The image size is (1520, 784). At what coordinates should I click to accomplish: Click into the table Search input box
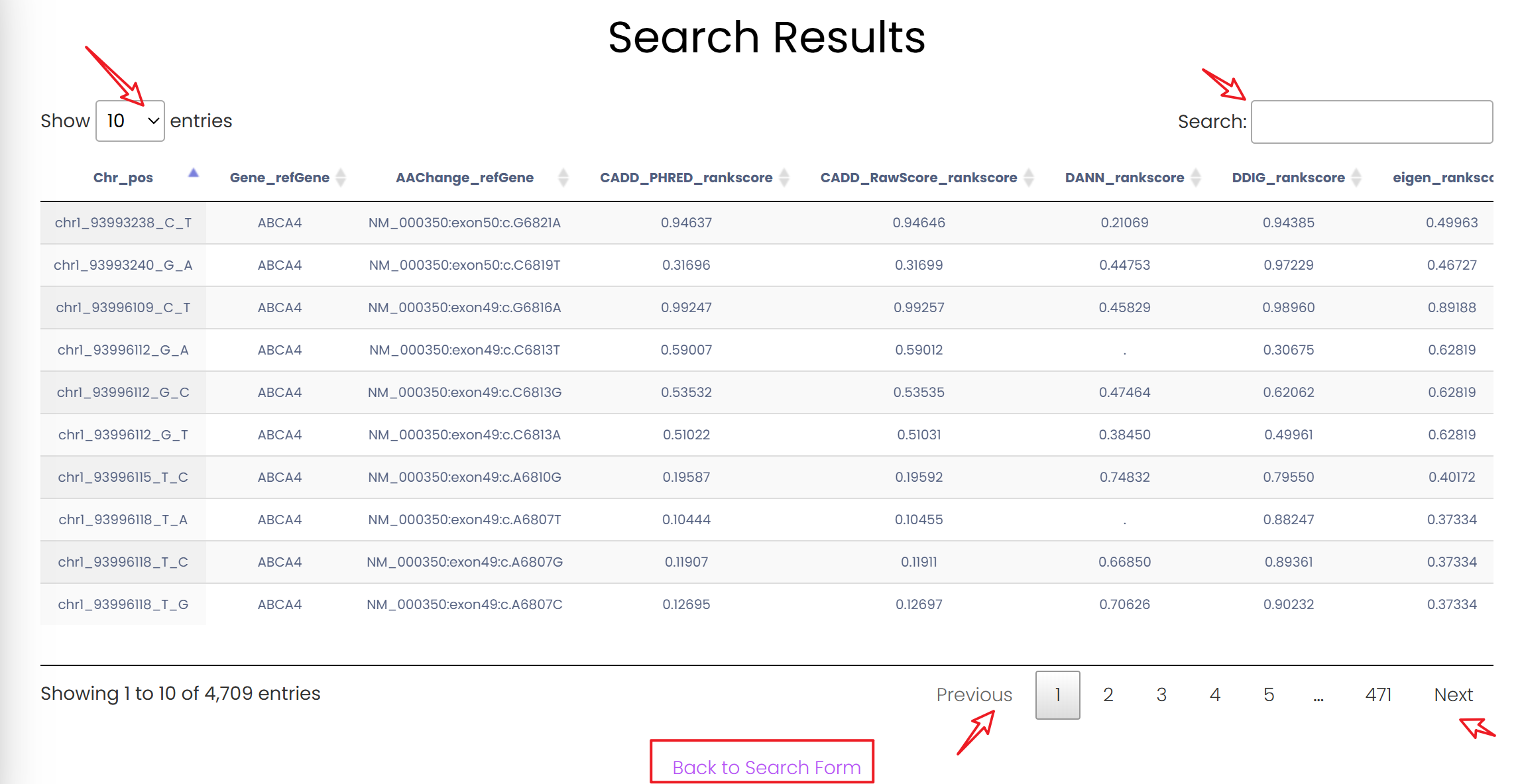(x=1371, y=122)
